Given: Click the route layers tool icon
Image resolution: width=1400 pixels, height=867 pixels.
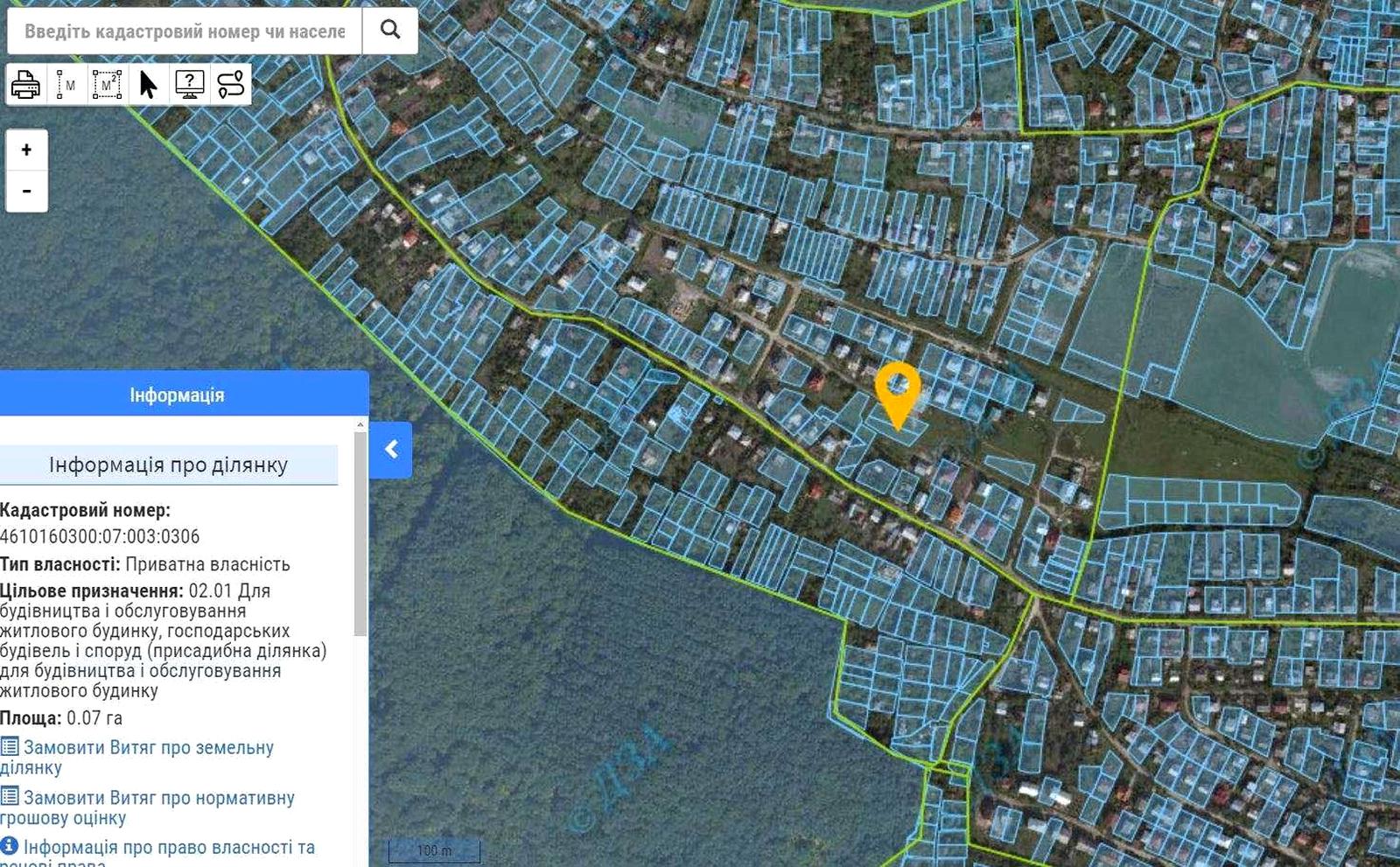Looking at the screenshot, I should coord(231,85).
